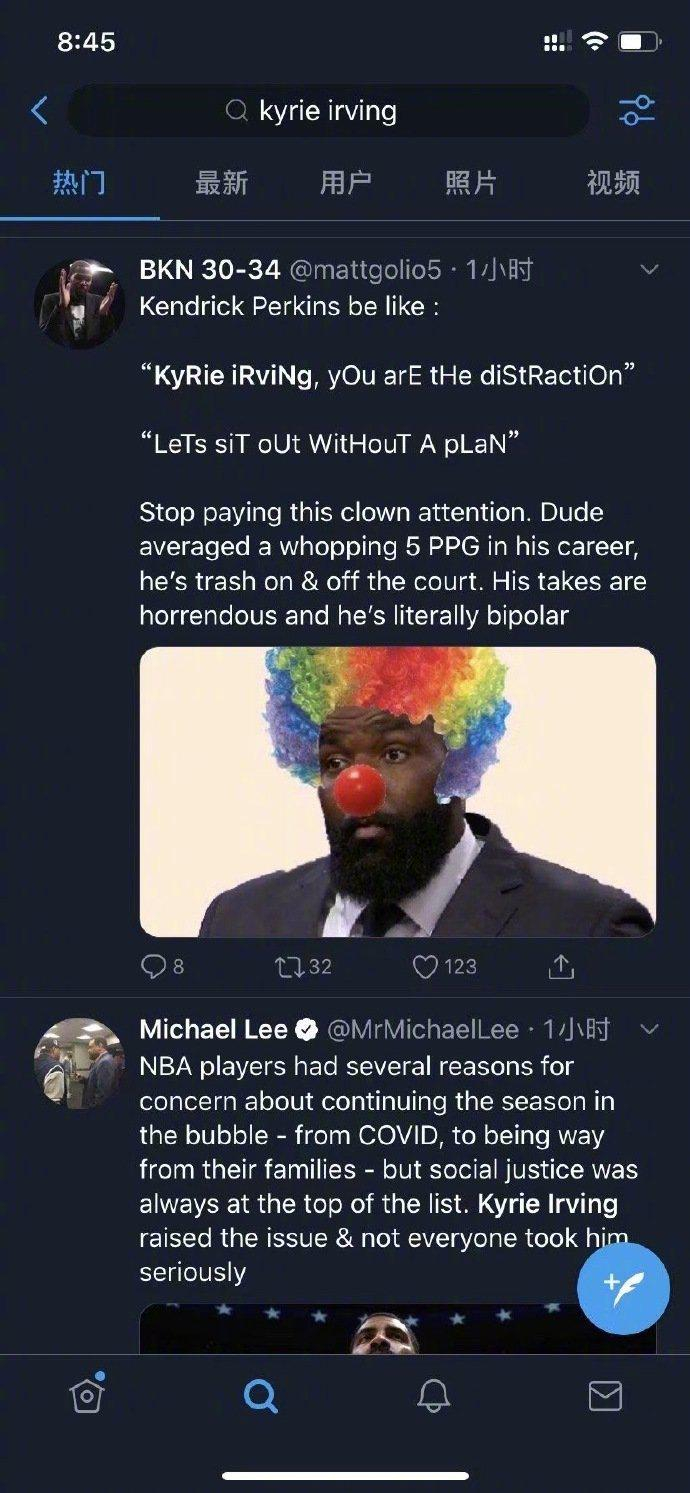Open the notifications bell tab
The image size is (690, 1493).
433,1396
